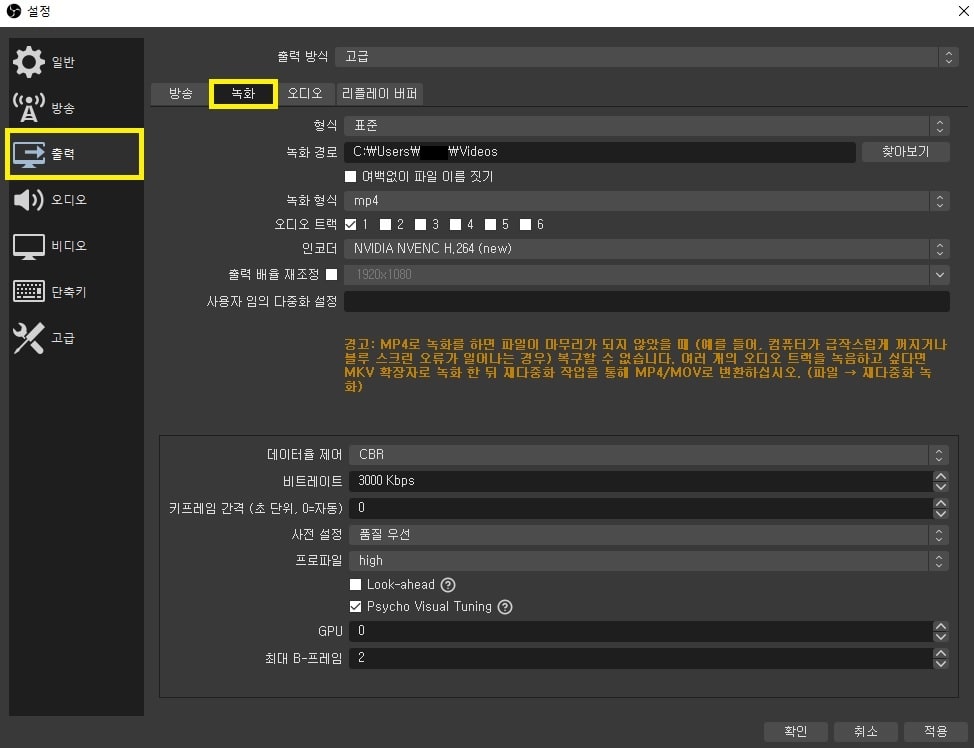Select the 오디오 tab
Viewport: 974px width, 748px height.
[305, 93]
